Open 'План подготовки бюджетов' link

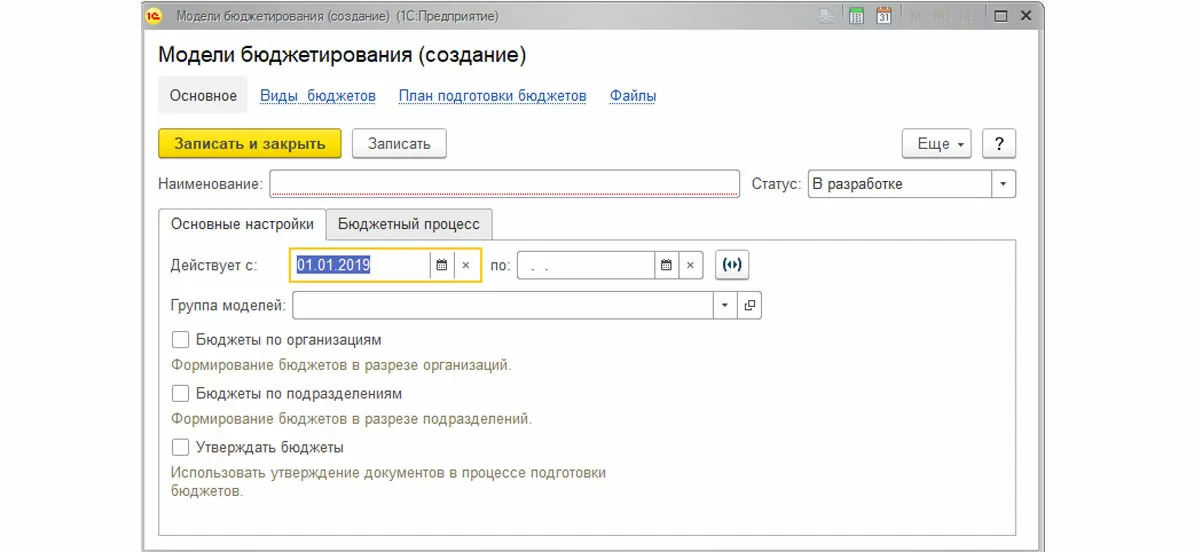tap(492, 96)
